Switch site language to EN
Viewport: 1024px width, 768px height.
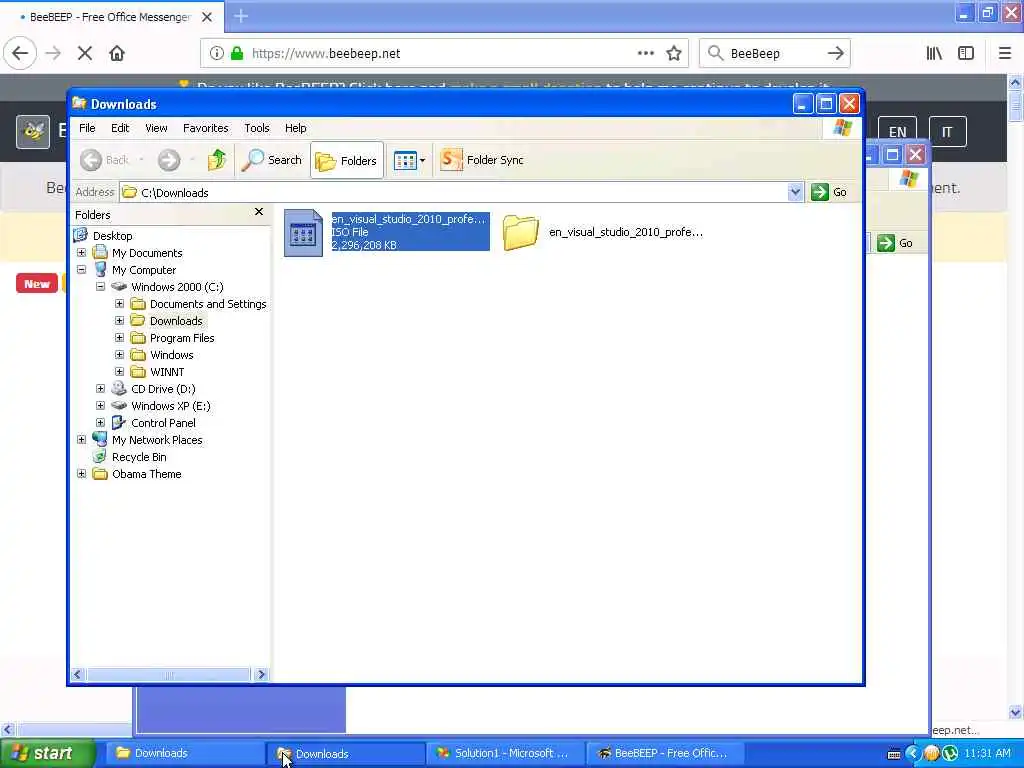pos(897,132)
